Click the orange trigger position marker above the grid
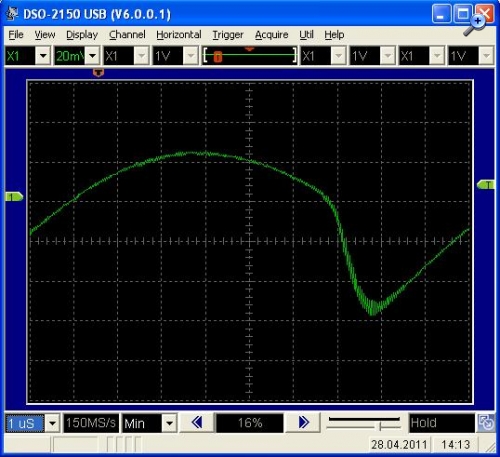 click(x=98, y=72)
